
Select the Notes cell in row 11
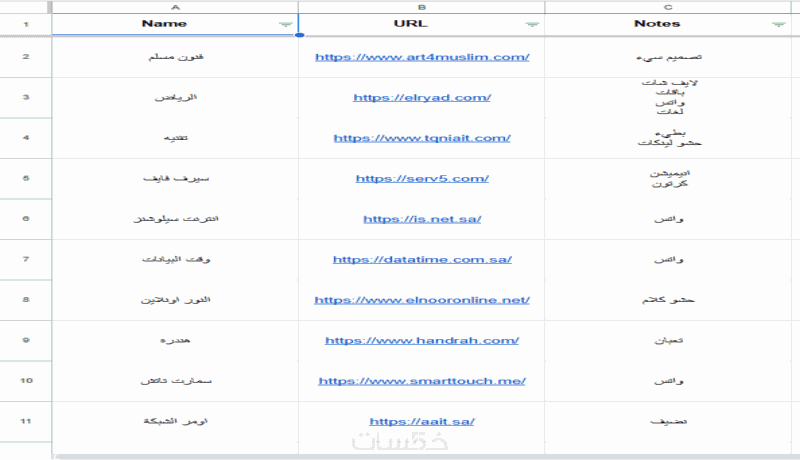(668, 421)
